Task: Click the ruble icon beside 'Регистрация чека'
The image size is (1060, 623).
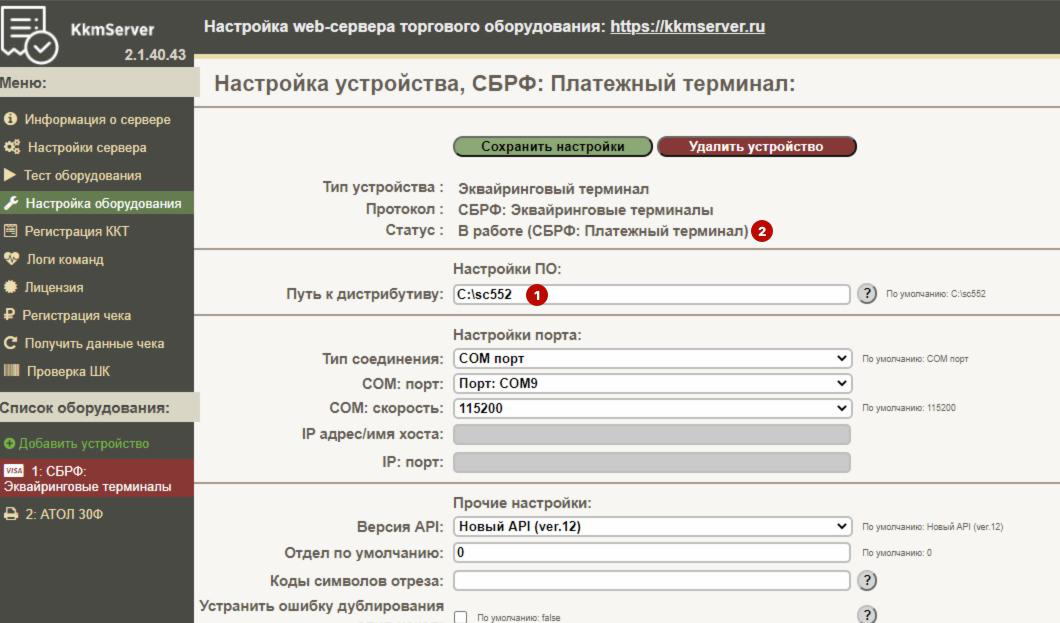Action: [9, 315]
